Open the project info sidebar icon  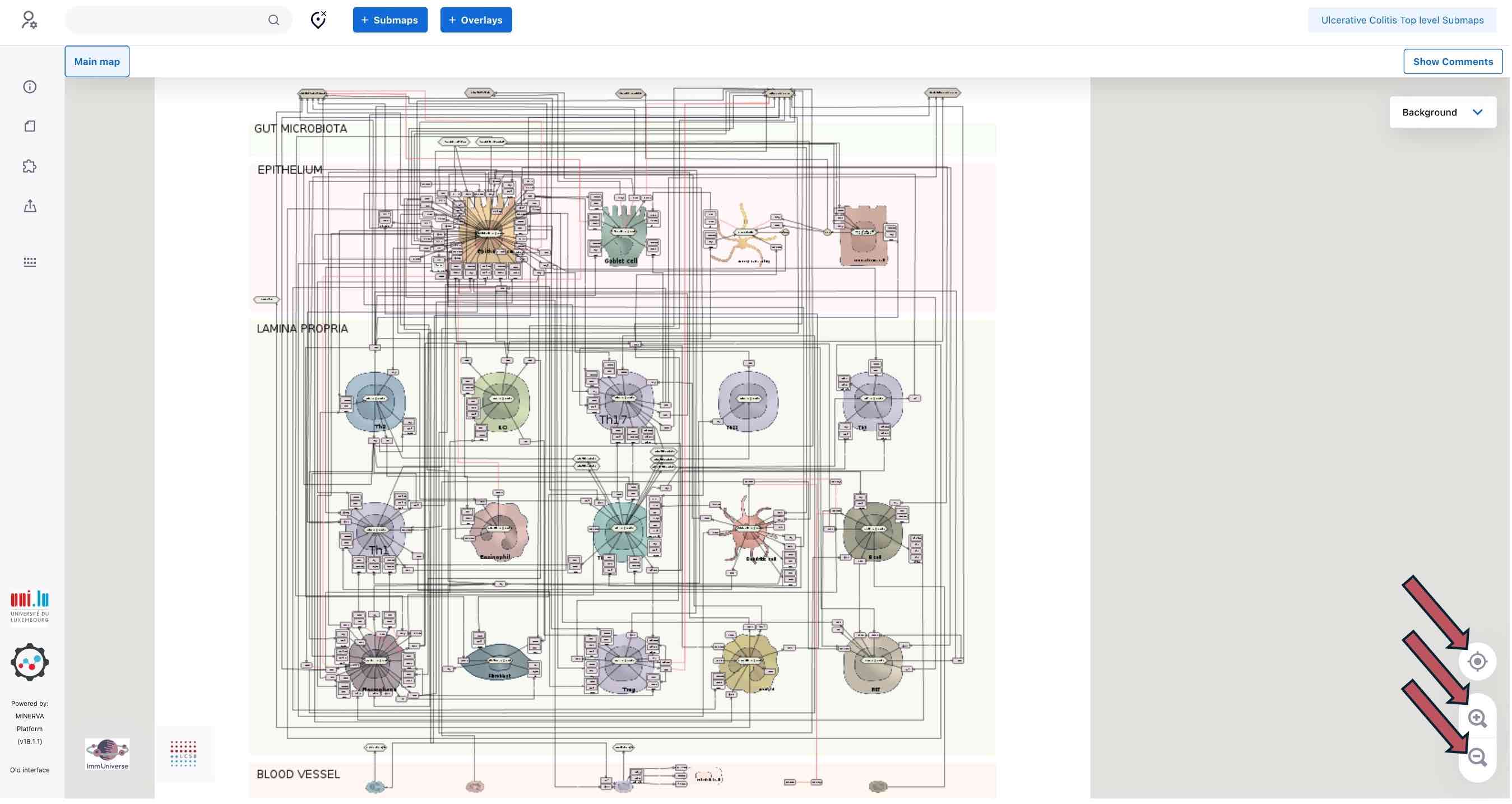click(30, 87)
